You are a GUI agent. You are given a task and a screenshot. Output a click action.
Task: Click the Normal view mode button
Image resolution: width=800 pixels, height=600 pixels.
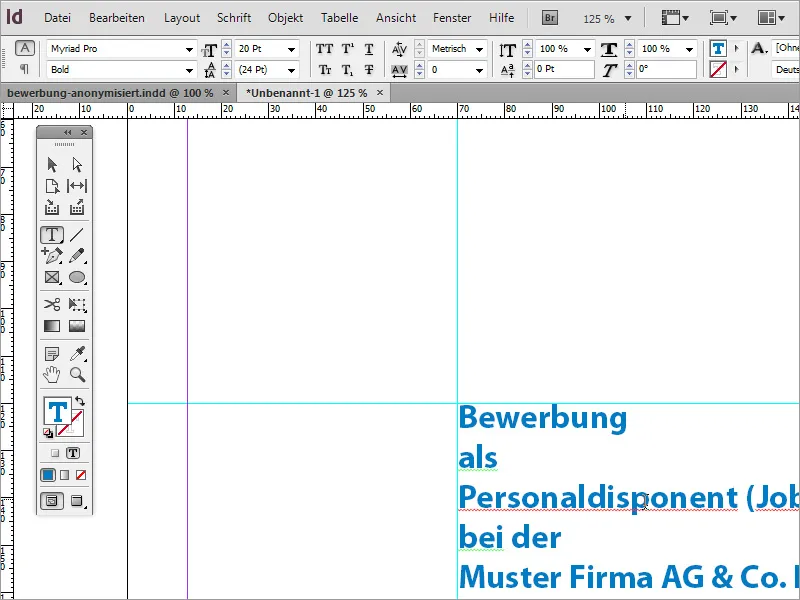pos(52,501)
